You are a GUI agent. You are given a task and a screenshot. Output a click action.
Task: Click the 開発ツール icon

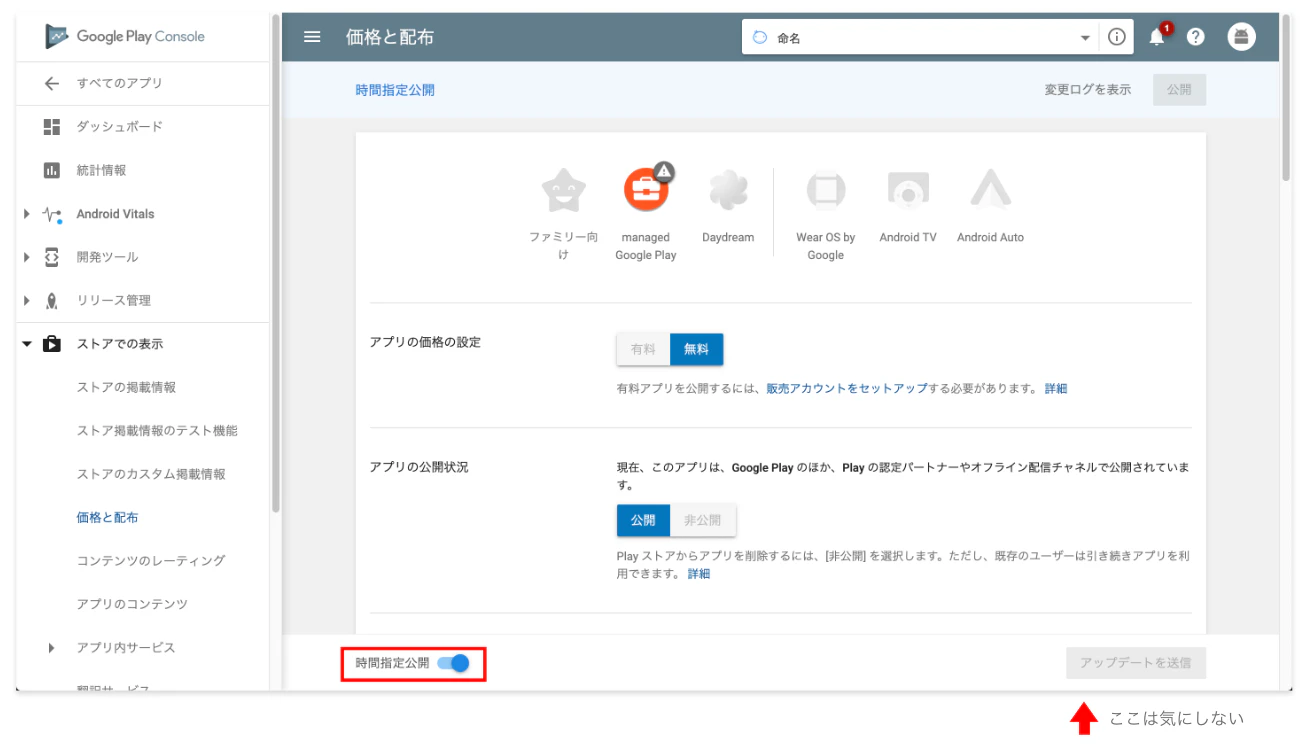(52, 257)
